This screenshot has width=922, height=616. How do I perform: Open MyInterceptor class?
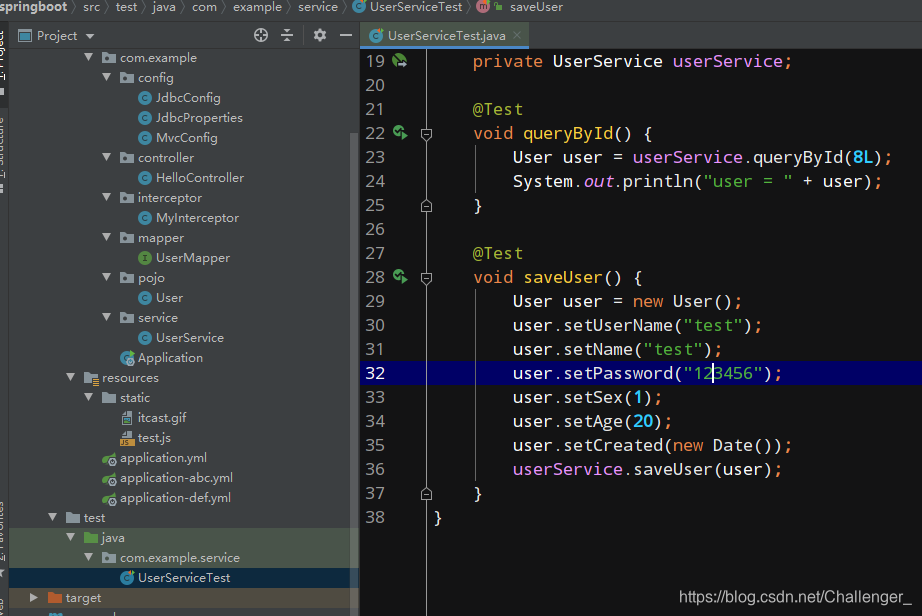(189, 217)
